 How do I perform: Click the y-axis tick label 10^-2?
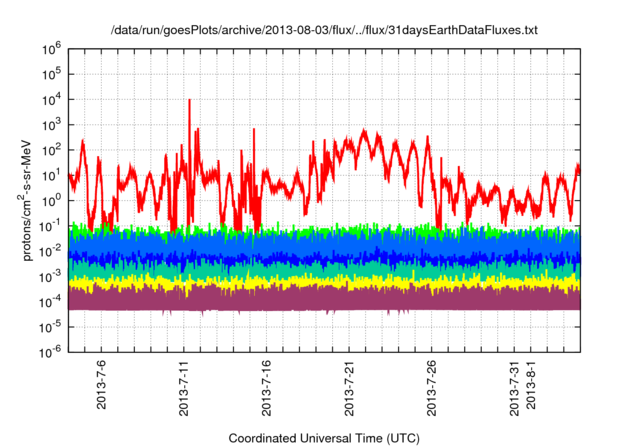51,251
